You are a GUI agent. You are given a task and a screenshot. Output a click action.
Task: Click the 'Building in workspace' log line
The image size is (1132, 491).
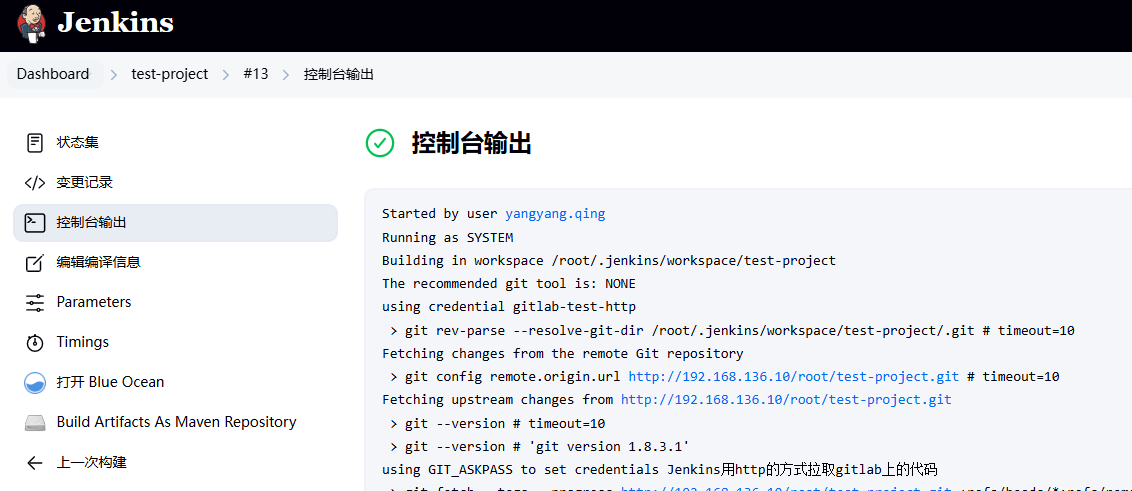(609, 261)
